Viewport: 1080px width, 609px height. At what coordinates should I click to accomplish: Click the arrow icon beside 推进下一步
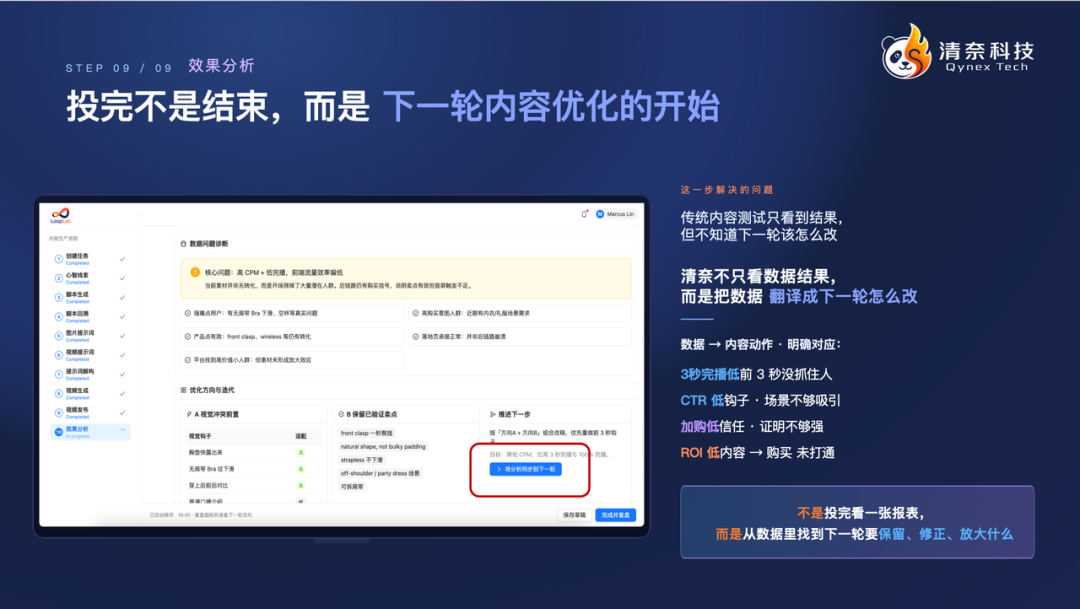[x=492, y=414]
